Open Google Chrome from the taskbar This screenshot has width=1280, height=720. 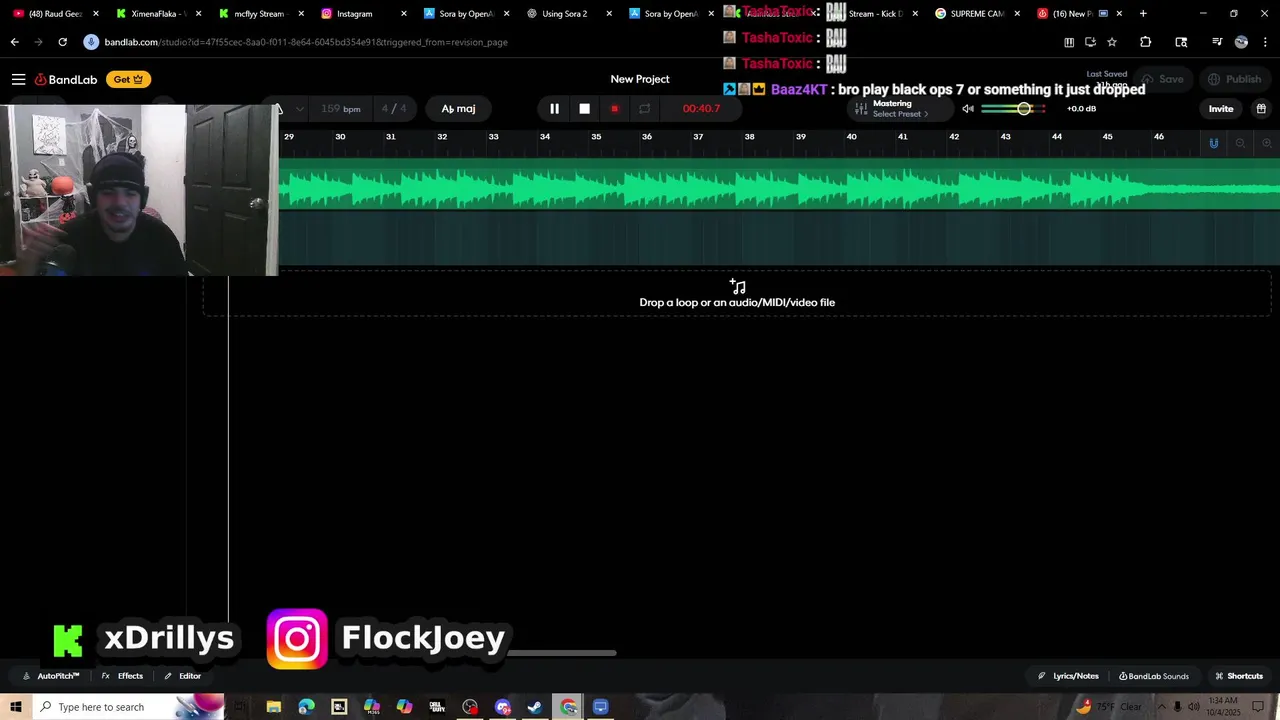tap(569, 707)
